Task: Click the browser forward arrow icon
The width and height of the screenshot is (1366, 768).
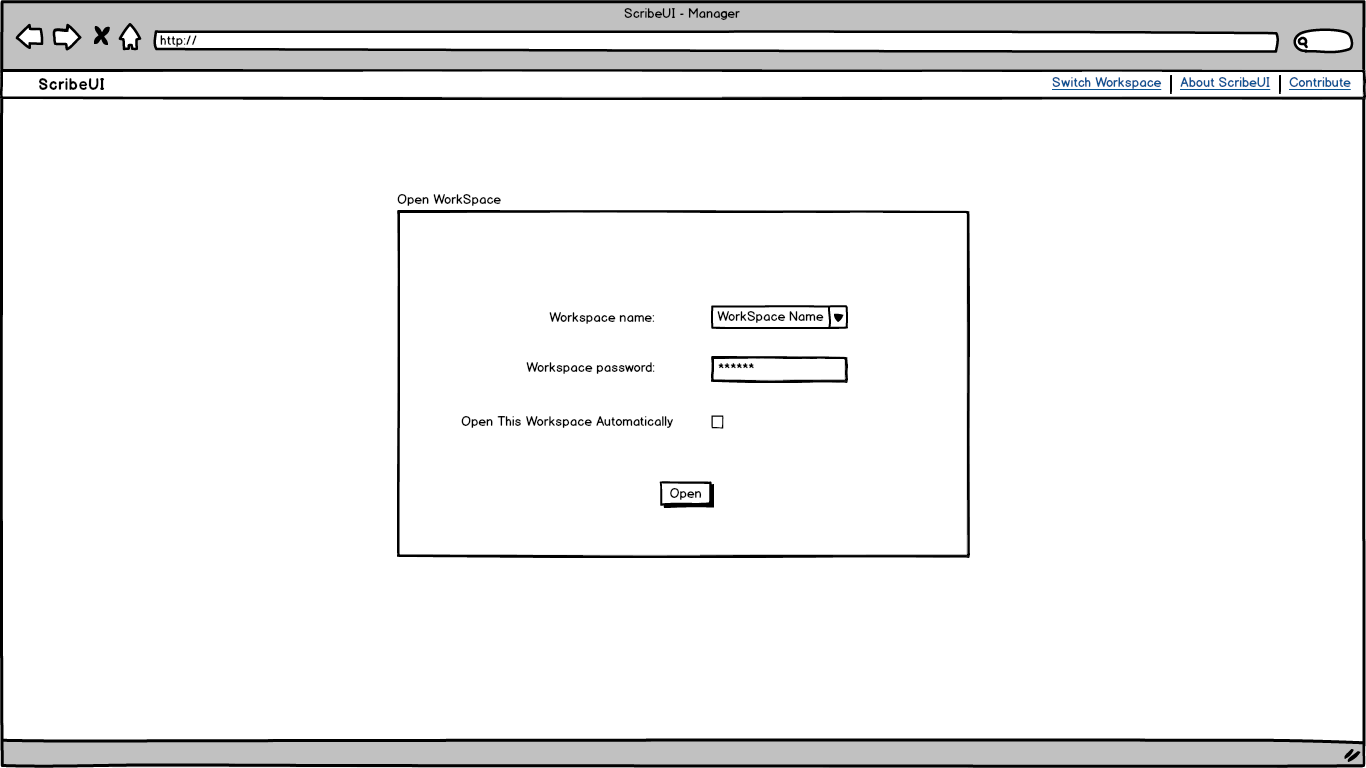Action: (x=67, y=37)
